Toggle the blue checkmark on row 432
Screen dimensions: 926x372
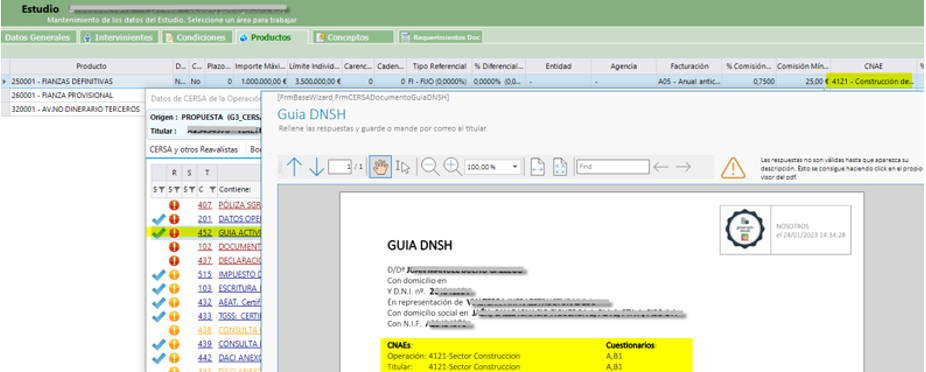point(158,302)
